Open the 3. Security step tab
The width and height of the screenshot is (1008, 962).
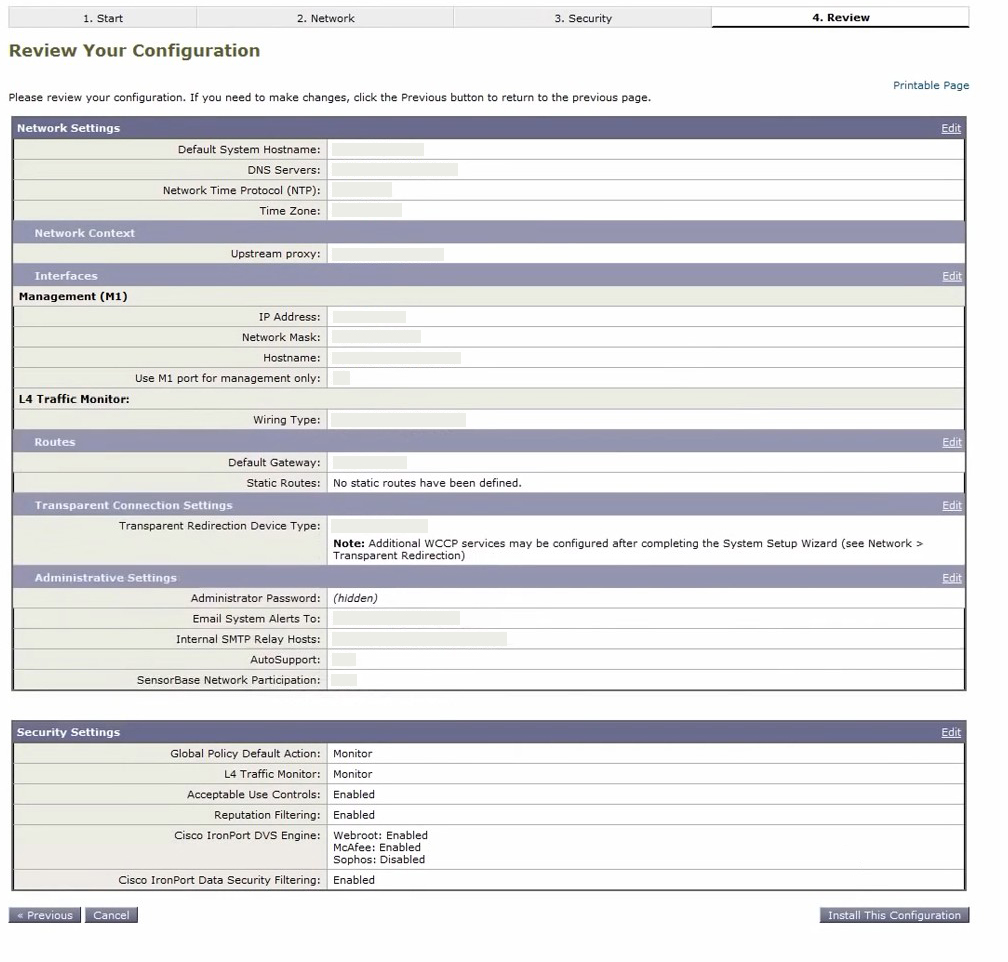[x=583, y=18]
